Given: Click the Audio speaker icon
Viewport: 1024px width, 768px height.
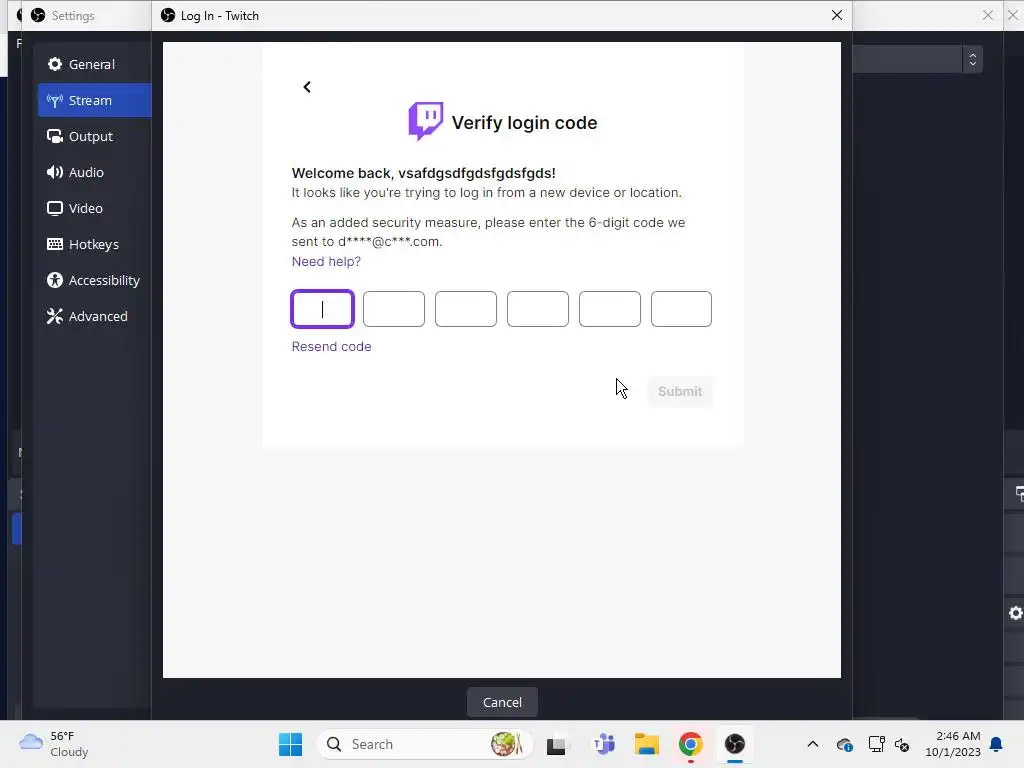Looking at the screenshot, I should [x=55, y=172].
